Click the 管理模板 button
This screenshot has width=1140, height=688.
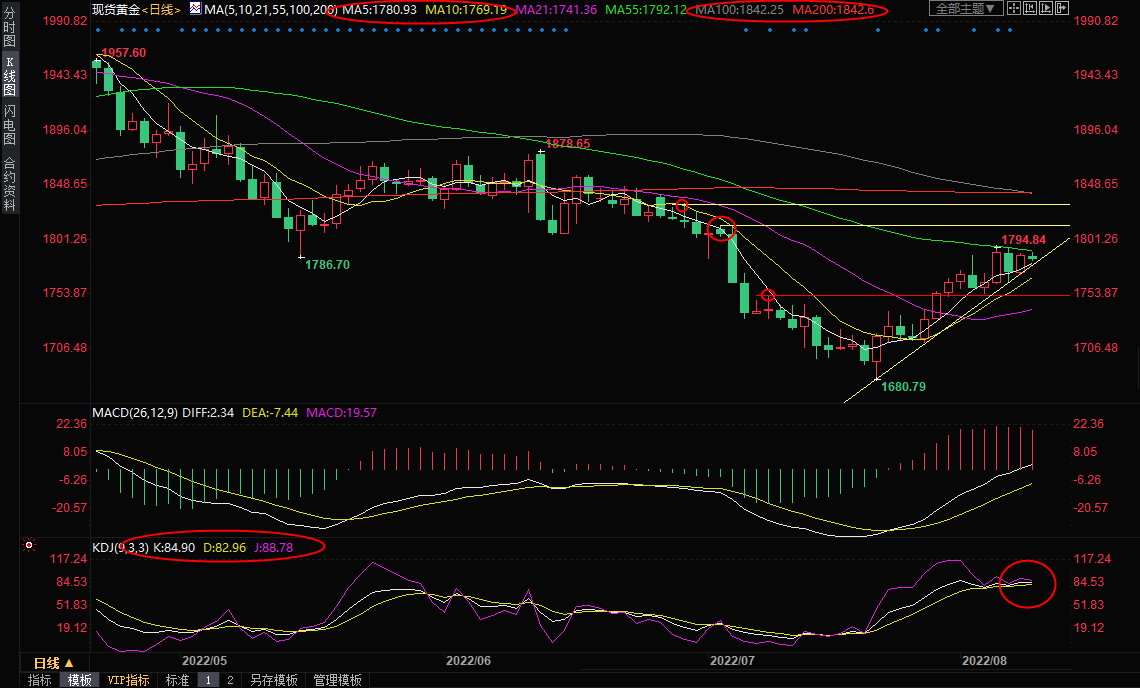[337, 680]
